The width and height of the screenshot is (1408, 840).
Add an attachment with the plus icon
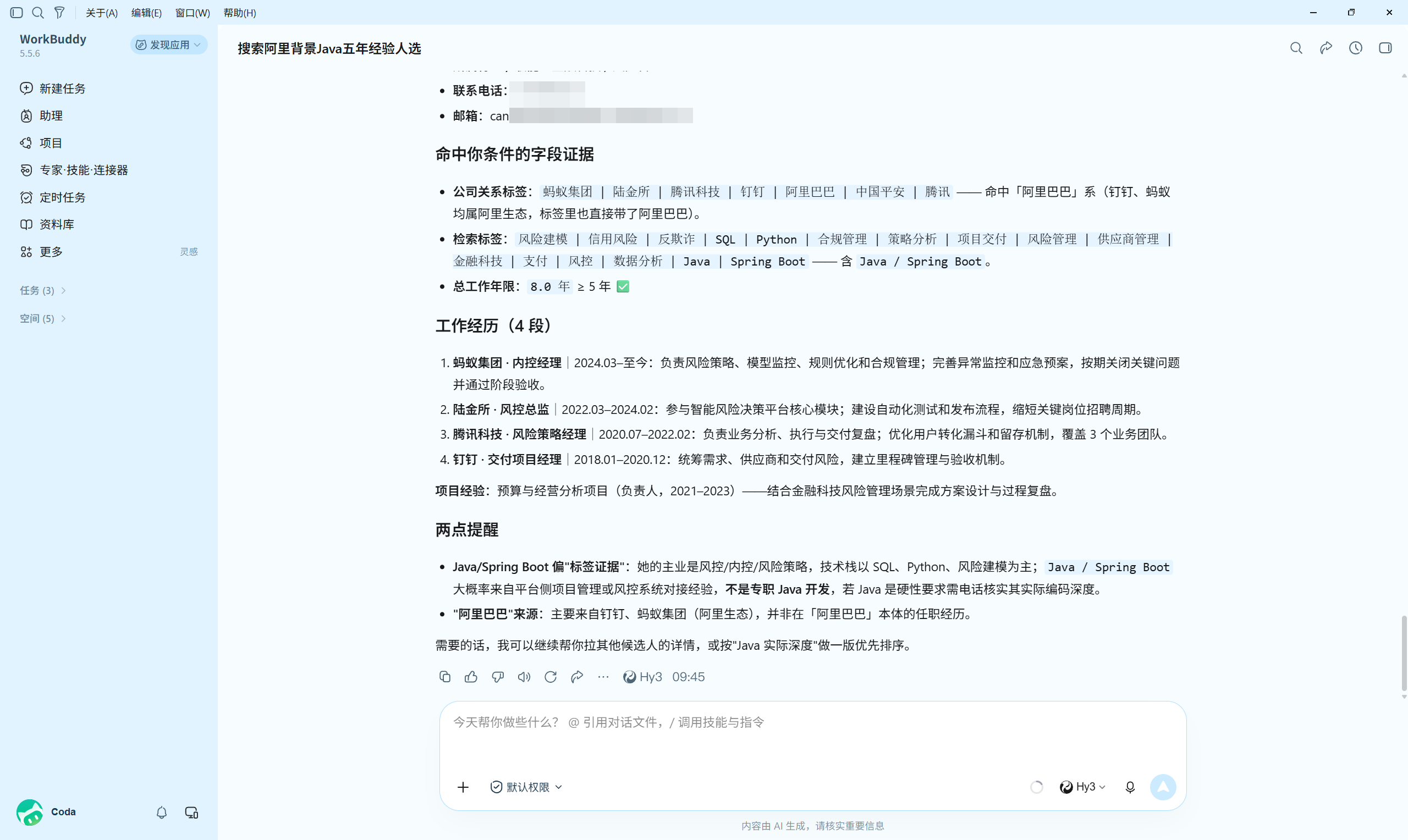[463, 787]
